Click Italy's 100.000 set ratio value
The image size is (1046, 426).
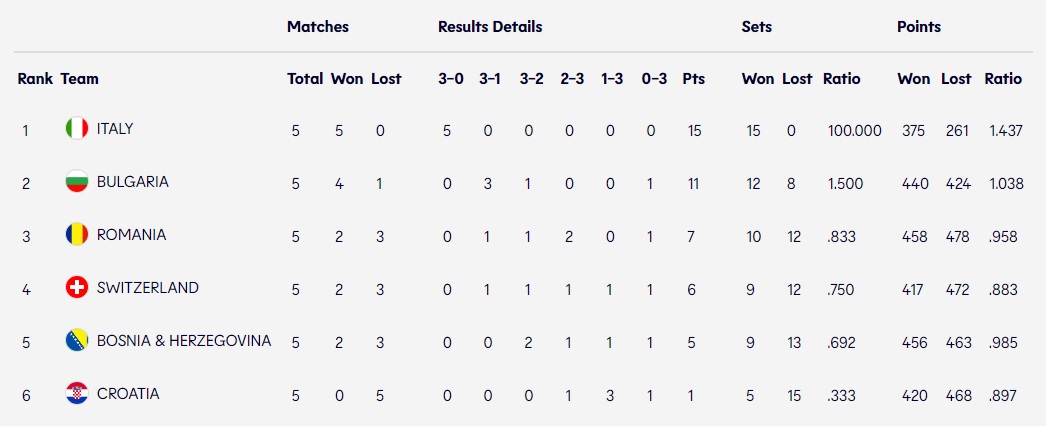pyautogui.click(x=855, y=130)
